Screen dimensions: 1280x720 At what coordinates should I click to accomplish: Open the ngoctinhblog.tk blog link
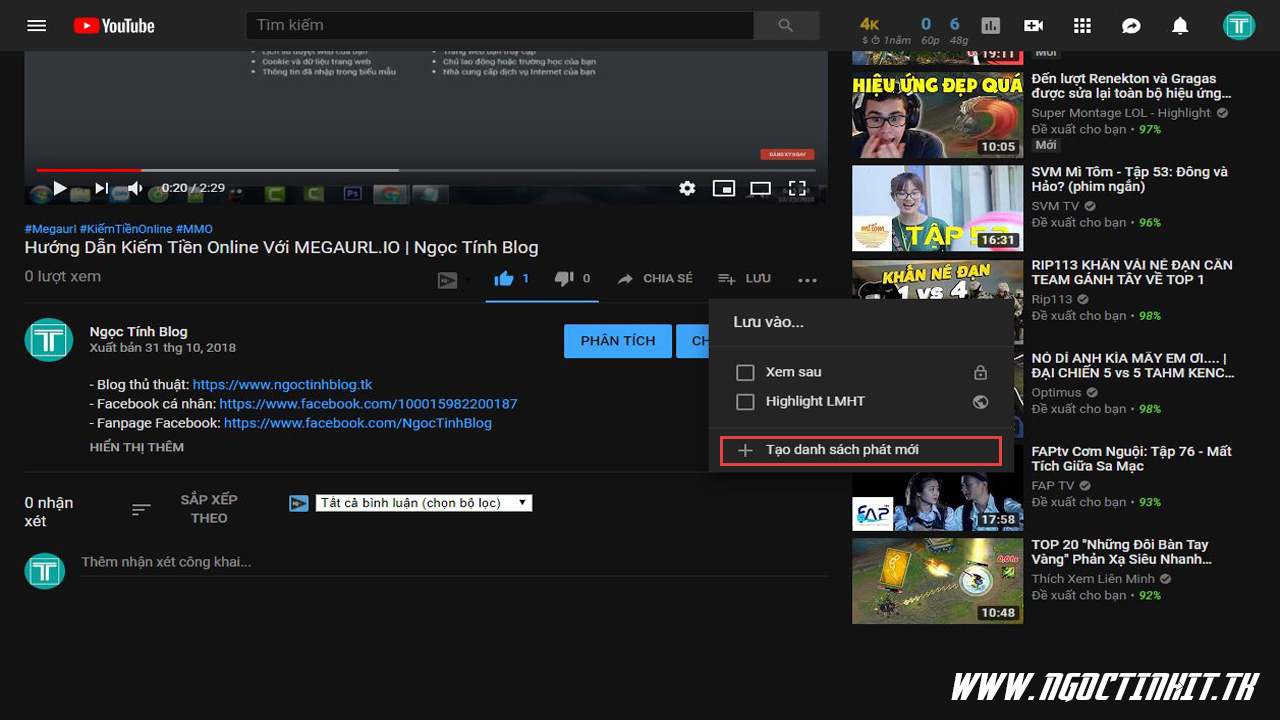(x=282, y=384)
